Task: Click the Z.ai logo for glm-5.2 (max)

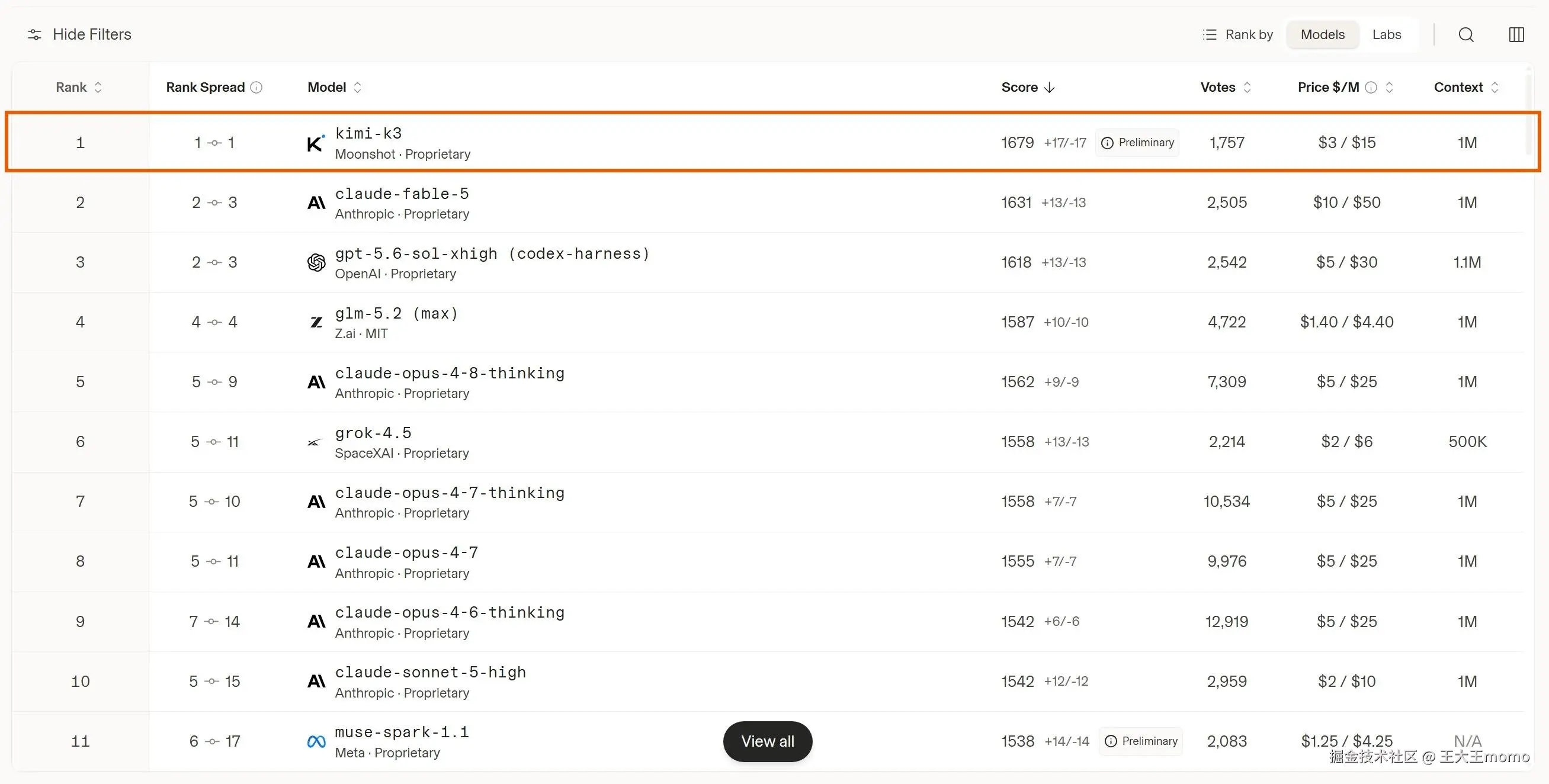Action: coord(316,323)
